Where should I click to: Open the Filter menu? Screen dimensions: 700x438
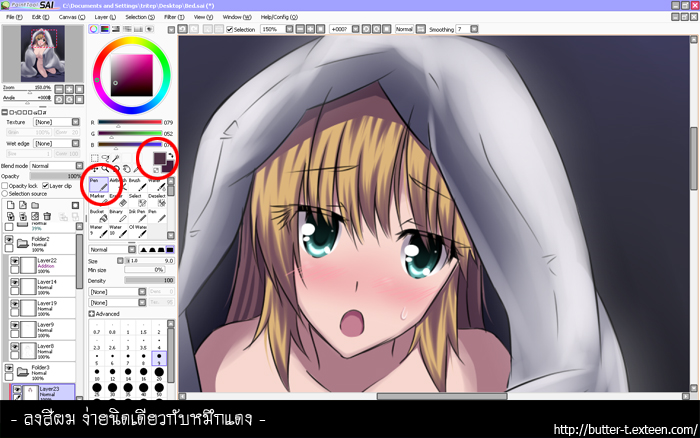point(174,17)
